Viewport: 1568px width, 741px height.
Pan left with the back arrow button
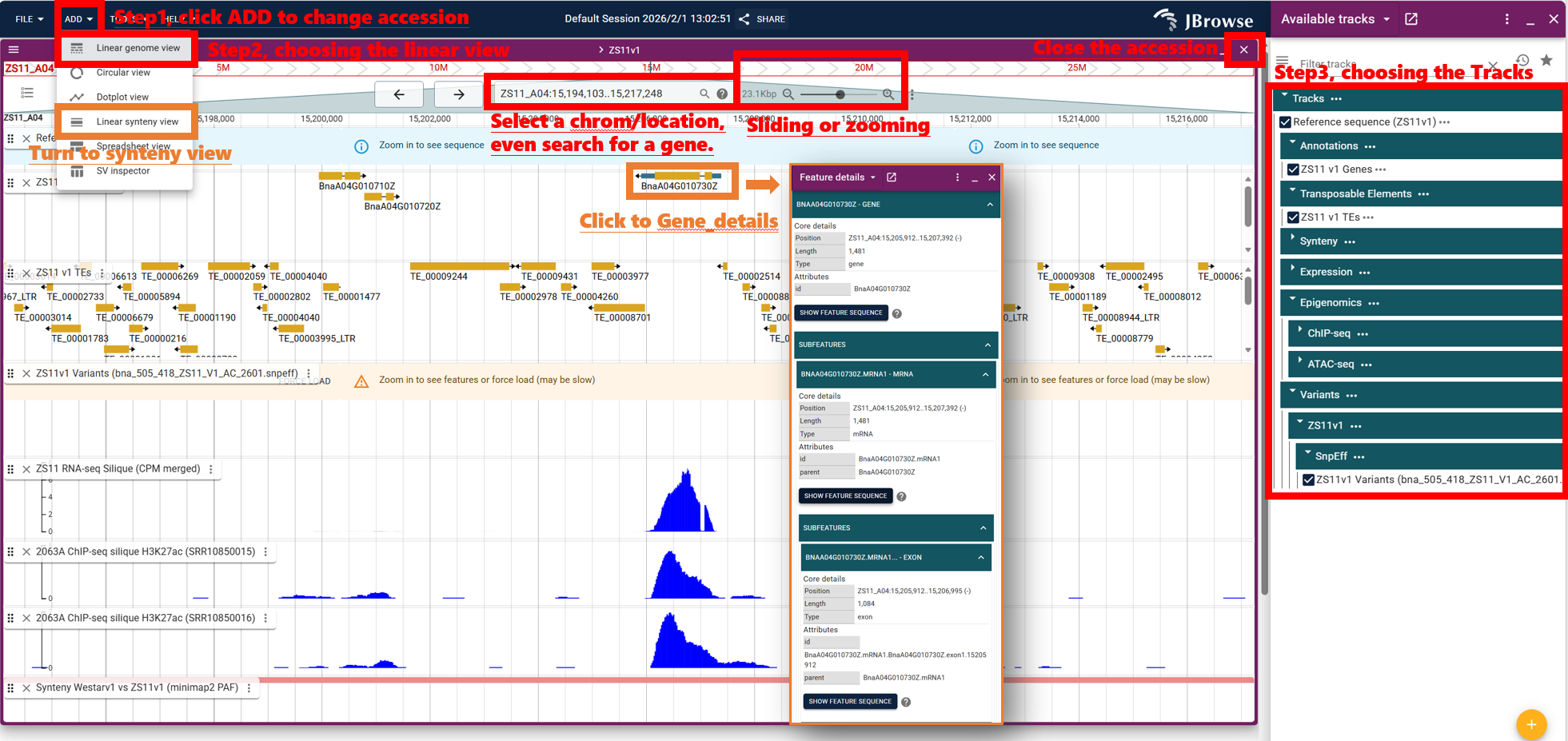(399, 94)
